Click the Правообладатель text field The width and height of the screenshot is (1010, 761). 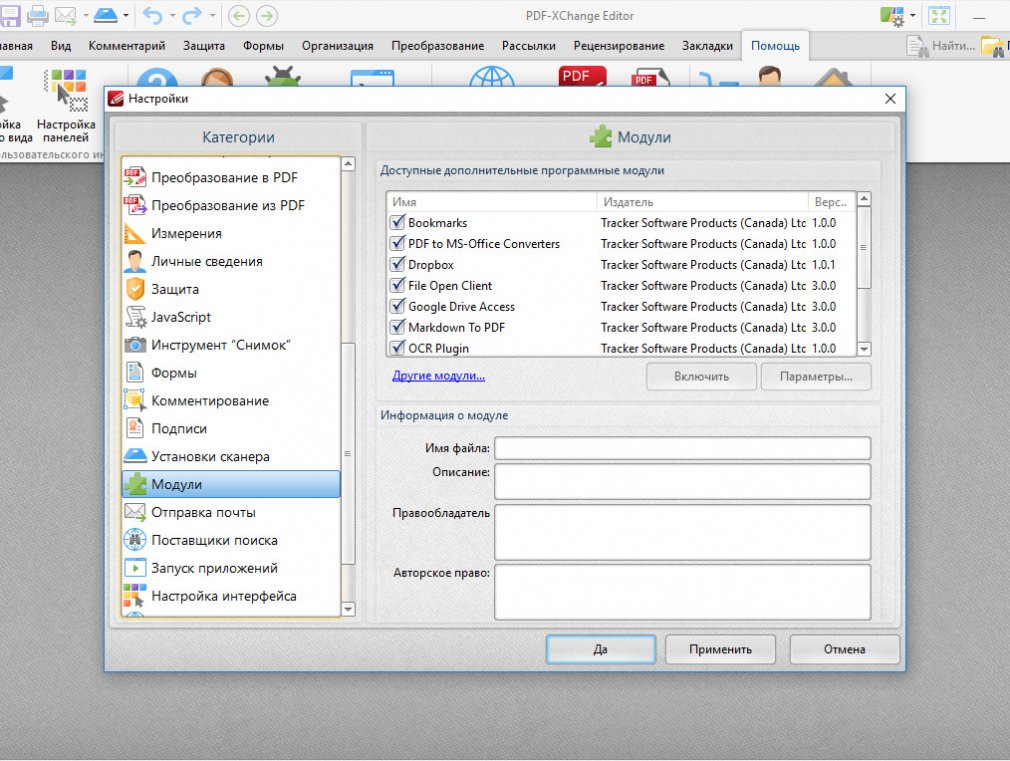683,532
